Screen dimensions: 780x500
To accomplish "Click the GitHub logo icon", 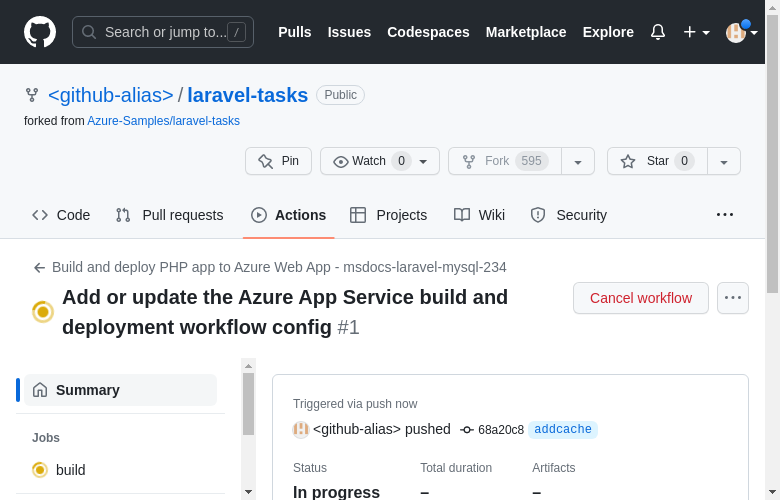I will click(x=40, y=32).
